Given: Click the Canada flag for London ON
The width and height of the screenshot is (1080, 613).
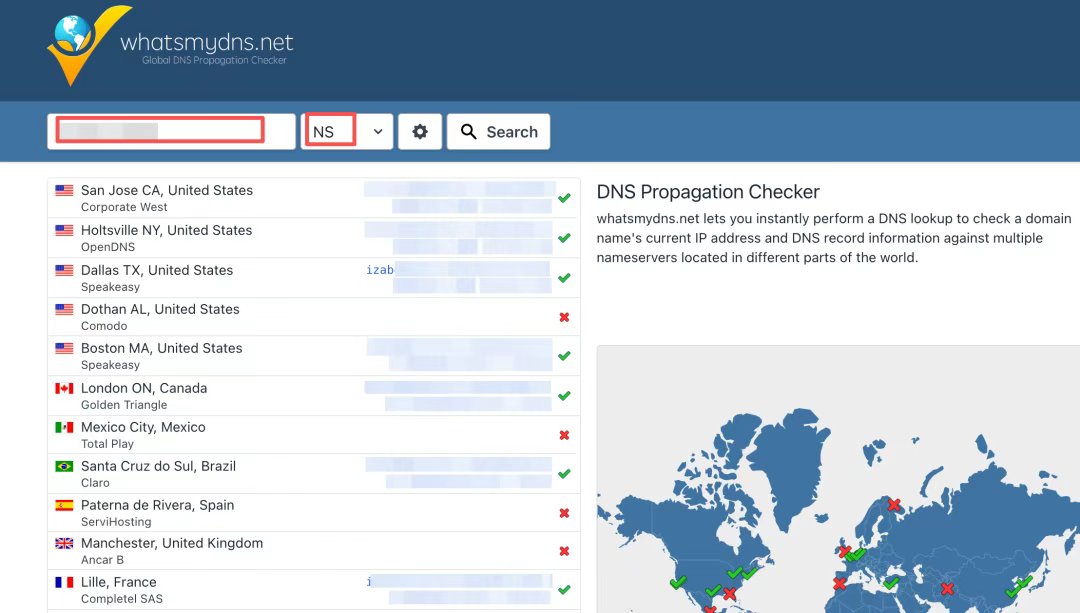Looking at the screenshot, I should [64, 389].
